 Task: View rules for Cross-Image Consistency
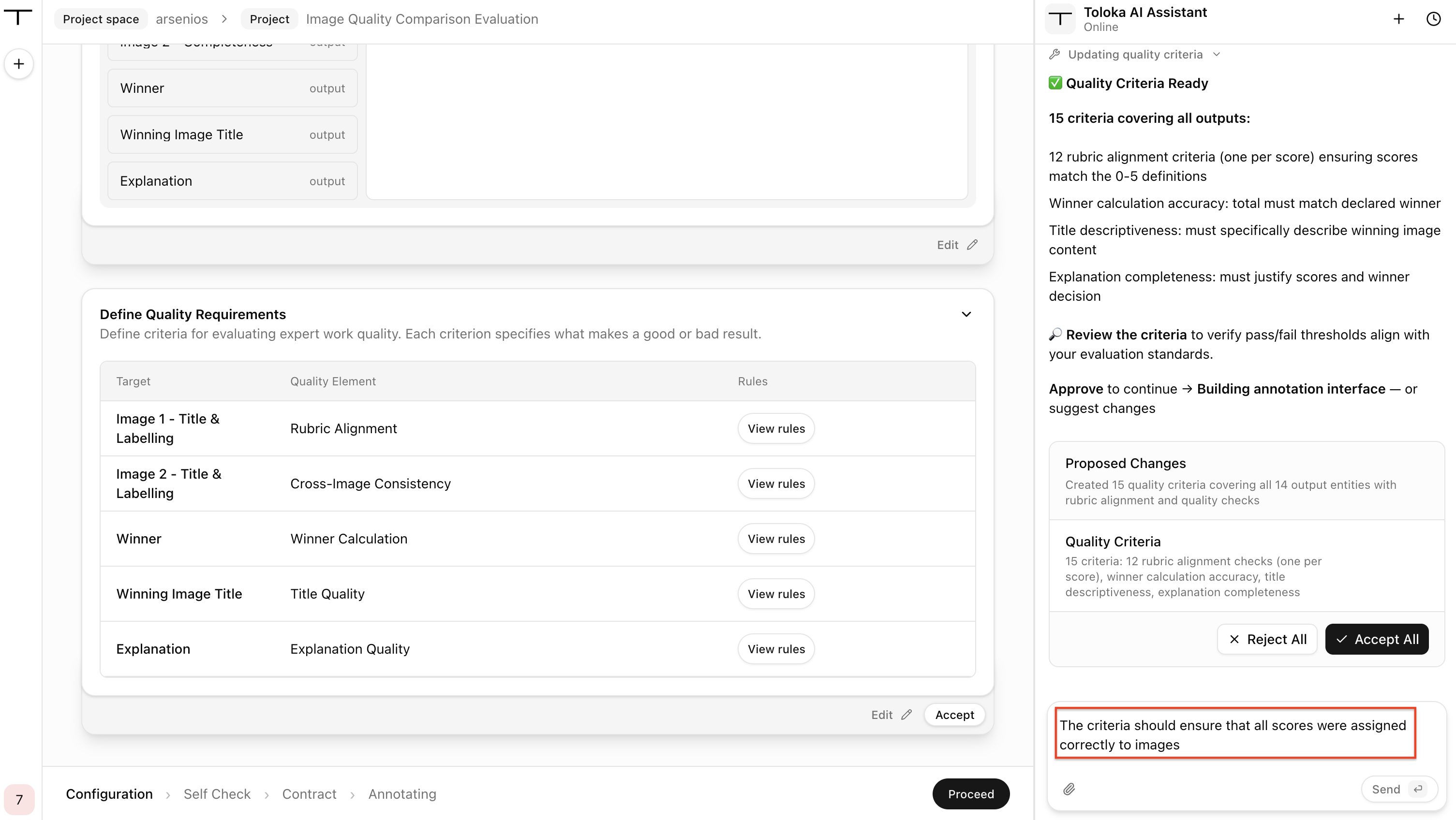pos(776,484)
